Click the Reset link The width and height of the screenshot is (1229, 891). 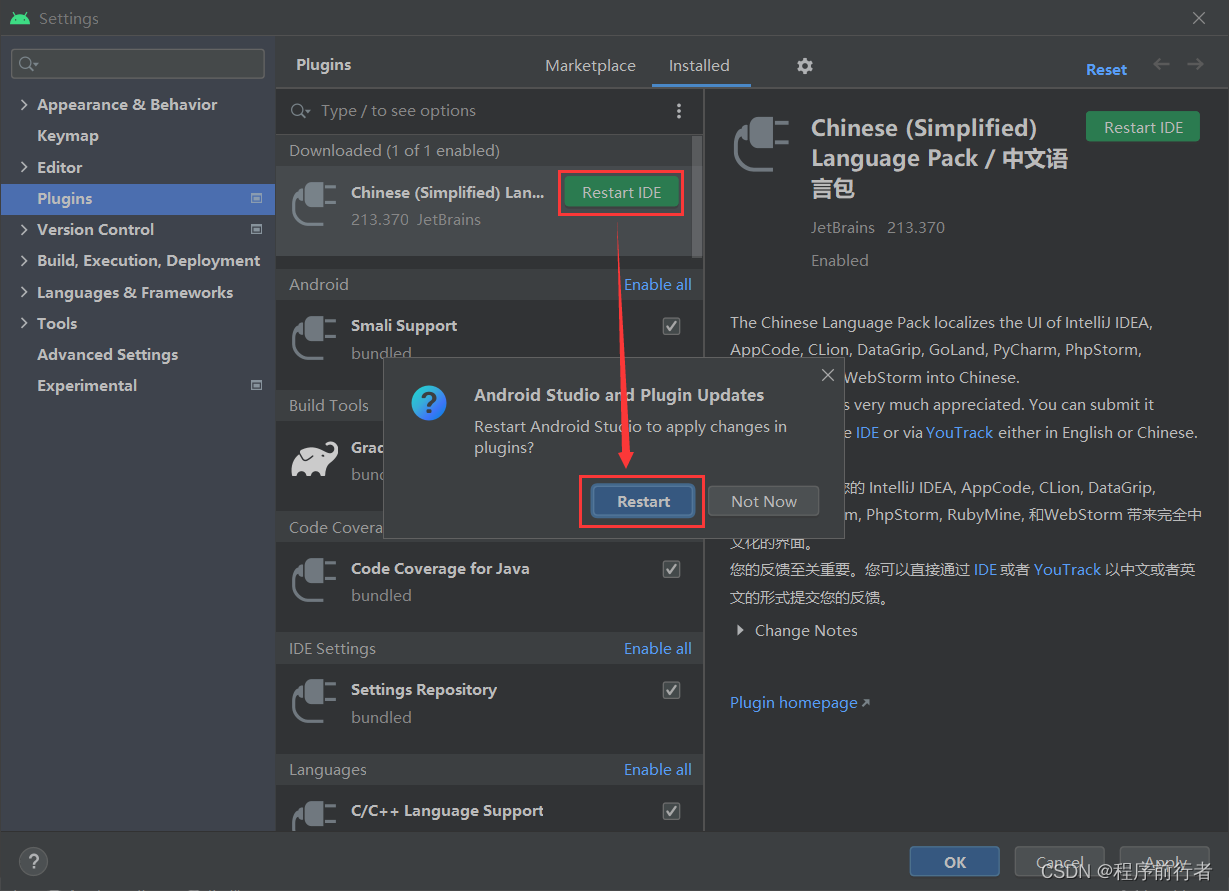(1106, 69)
